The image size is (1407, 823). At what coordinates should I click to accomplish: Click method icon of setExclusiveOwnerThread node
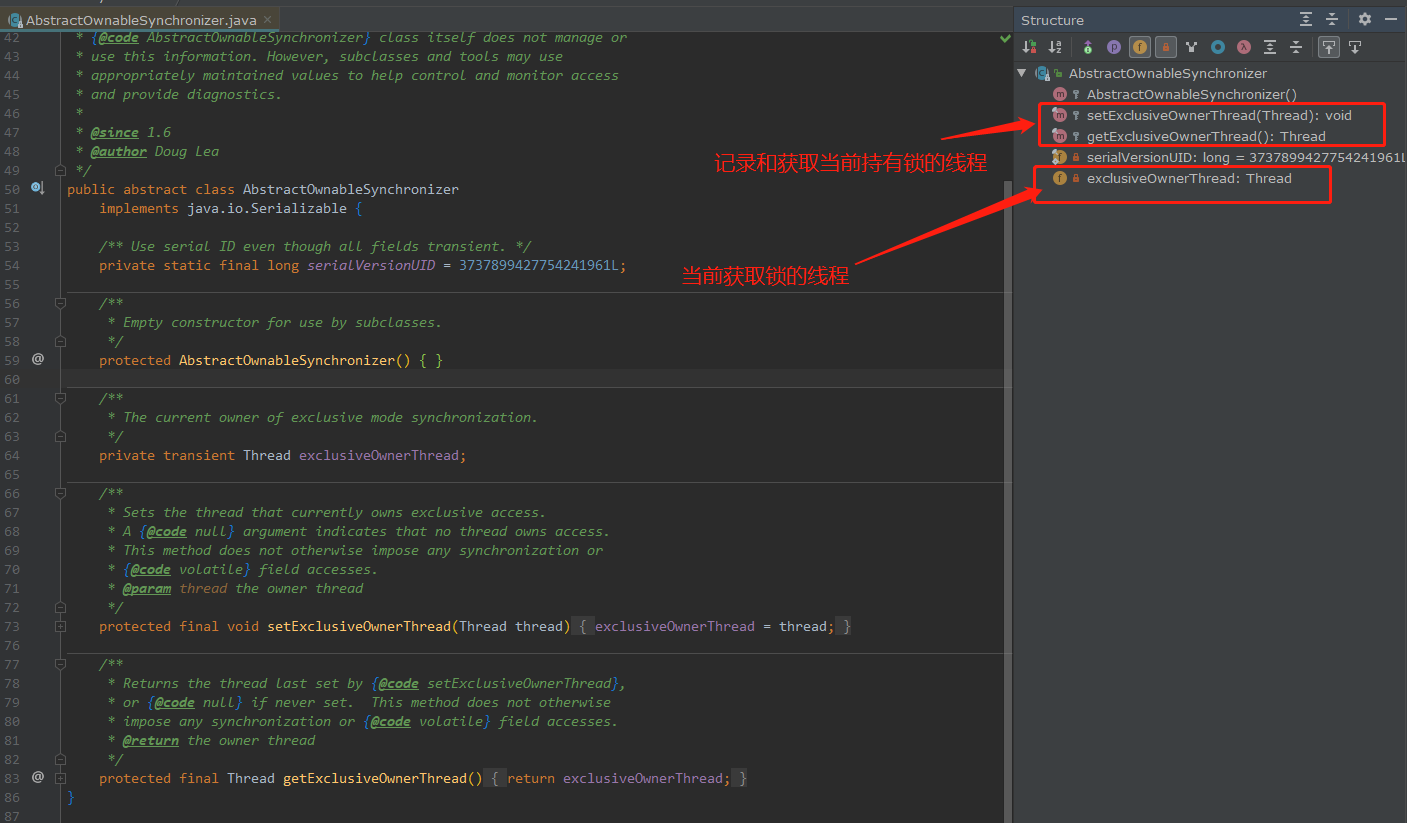(x=1060, y=115)
